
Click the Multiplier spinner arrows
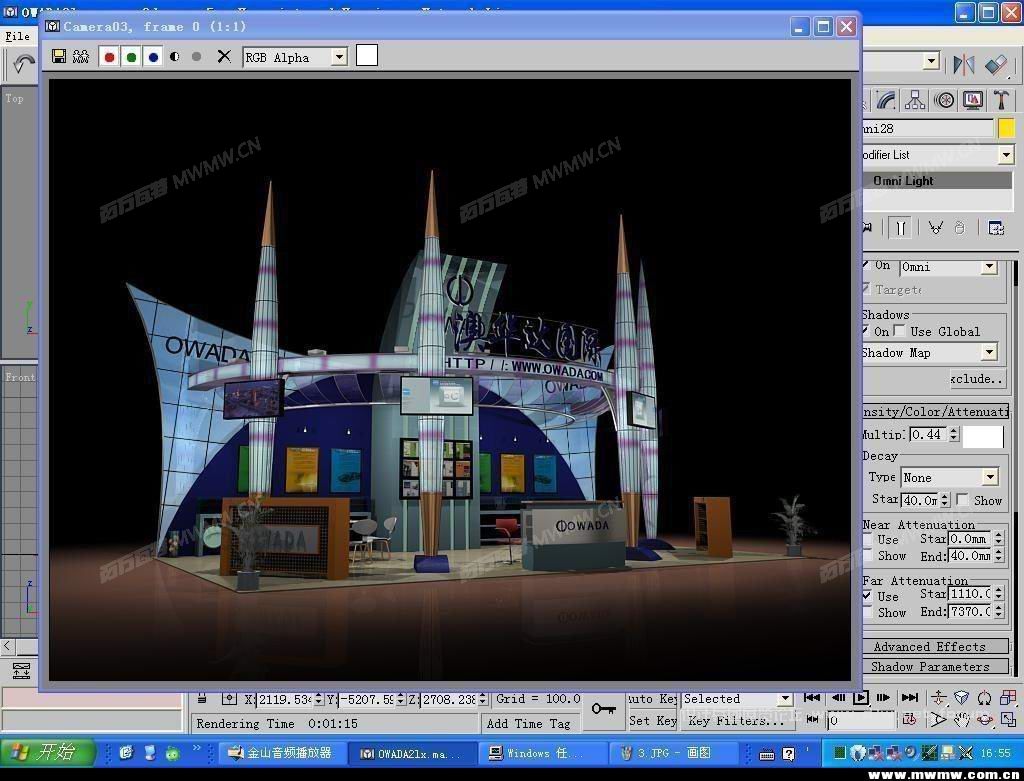pyautogui.click(x=954, y=435)
